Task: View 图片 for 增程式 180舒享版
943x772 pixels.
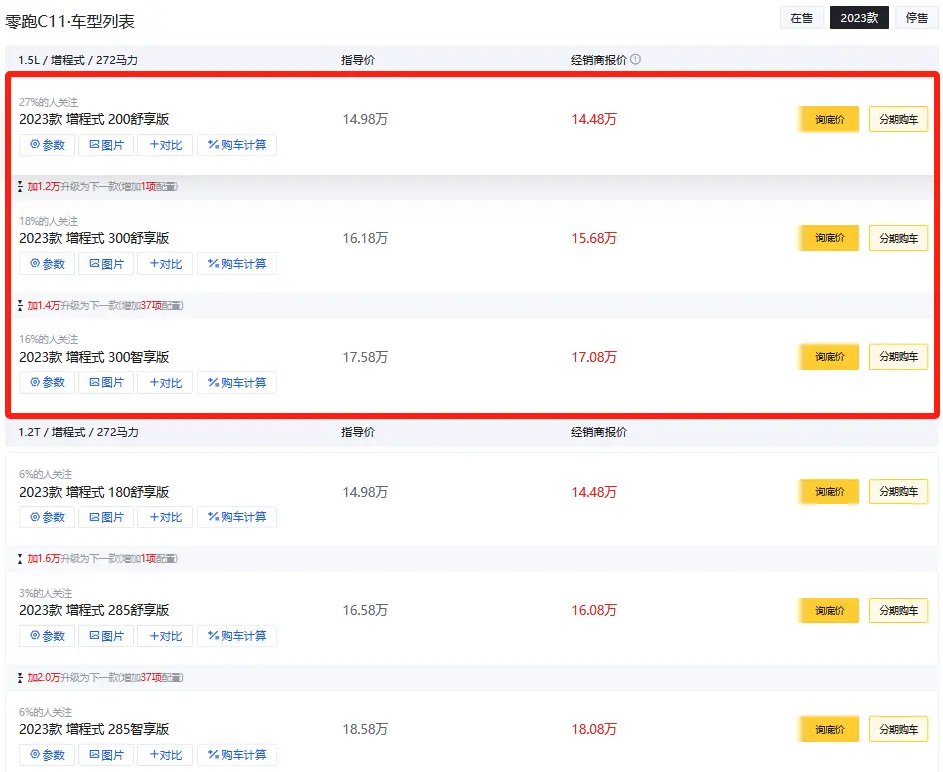Action: 106,517
